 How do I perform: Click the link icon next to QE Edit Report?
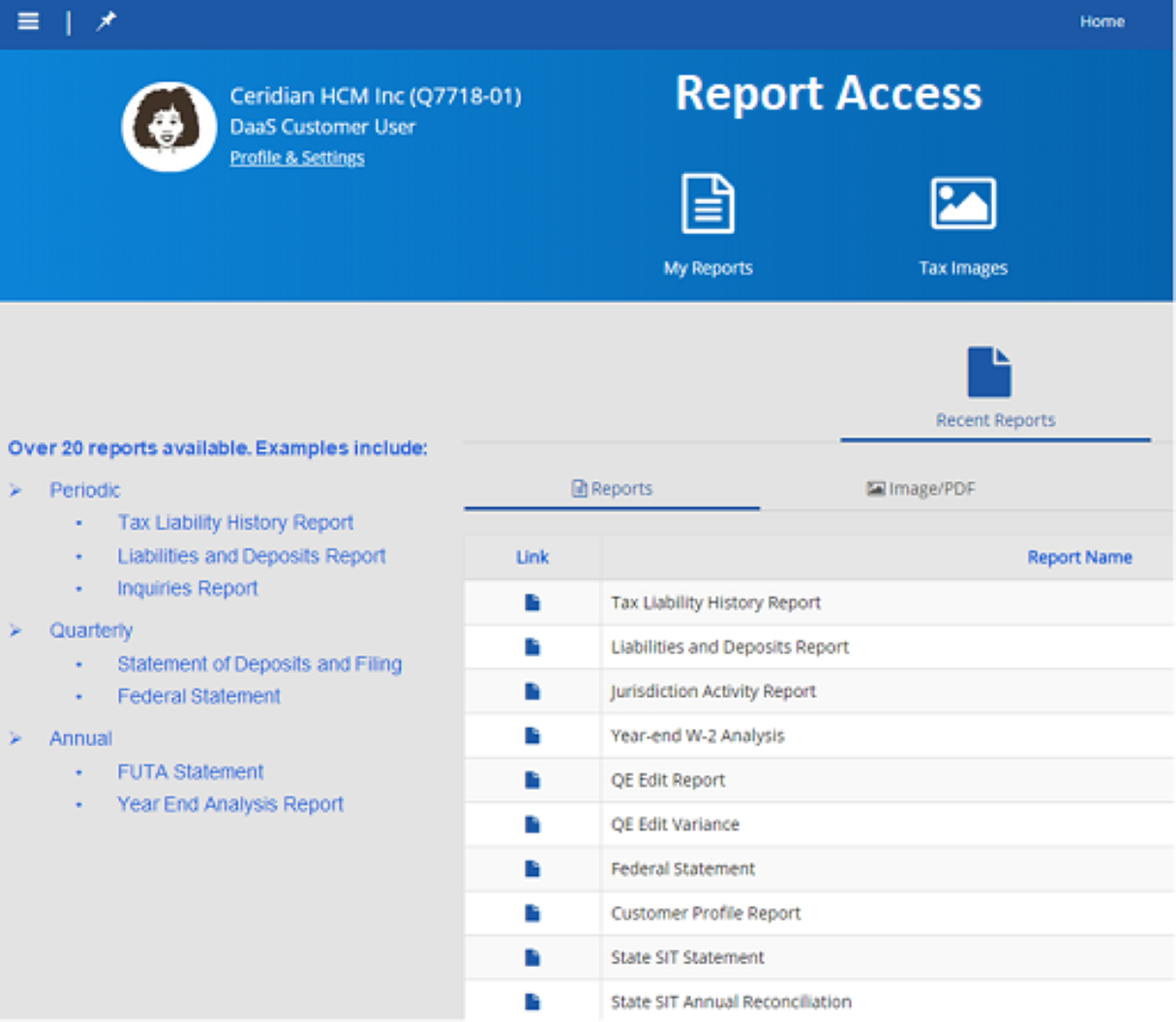530,779
